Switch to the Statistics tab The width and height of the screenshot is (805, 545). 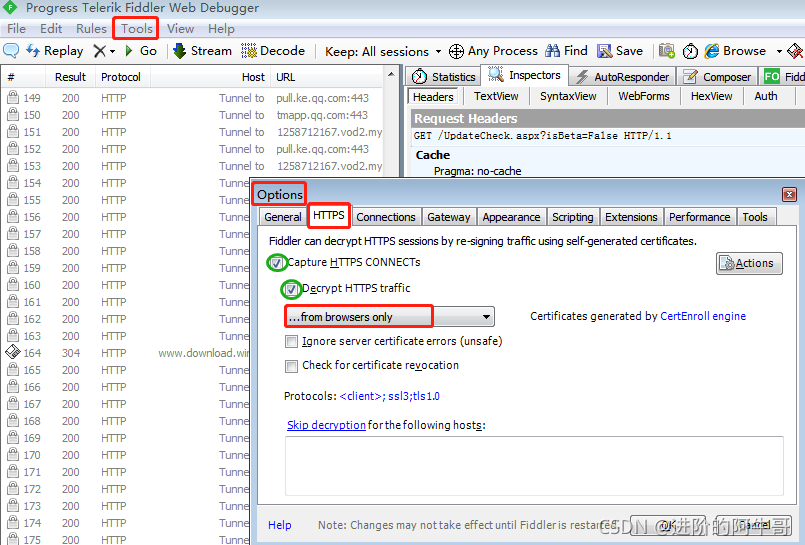tap(444, 76)
